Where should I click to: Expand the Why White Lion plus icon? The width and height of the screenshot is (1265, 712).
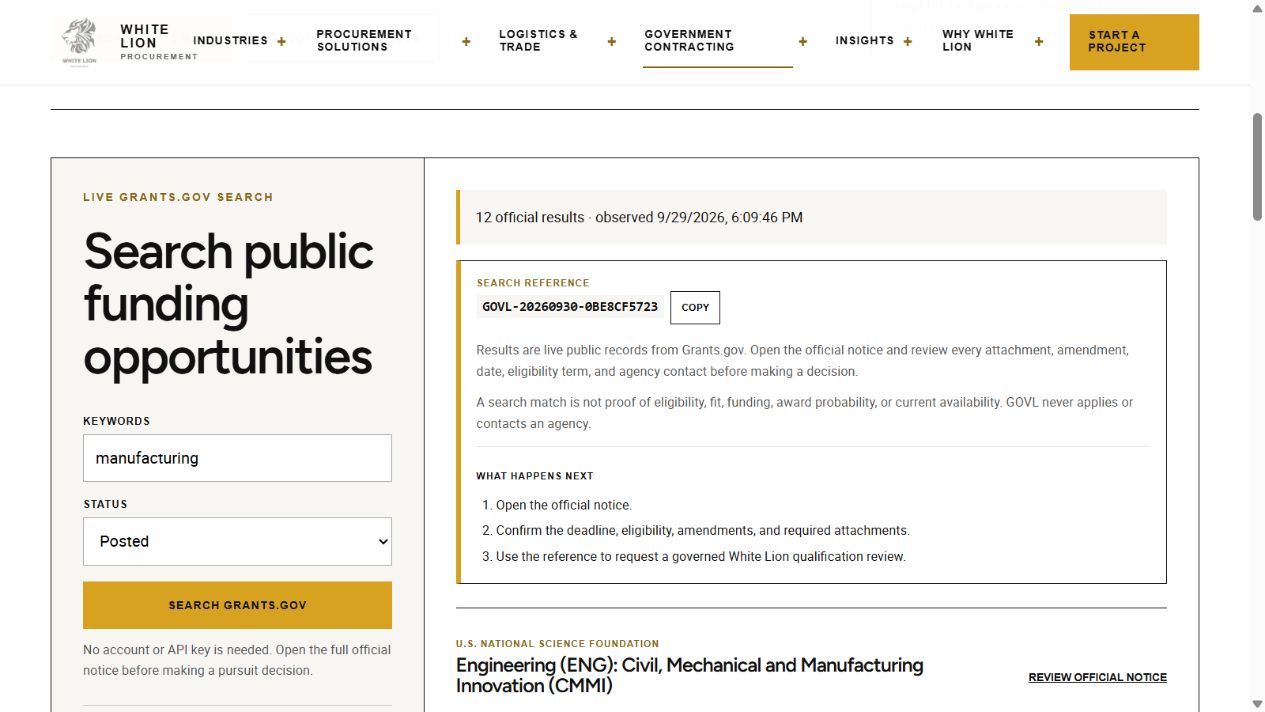click(x=1039, y=41)
